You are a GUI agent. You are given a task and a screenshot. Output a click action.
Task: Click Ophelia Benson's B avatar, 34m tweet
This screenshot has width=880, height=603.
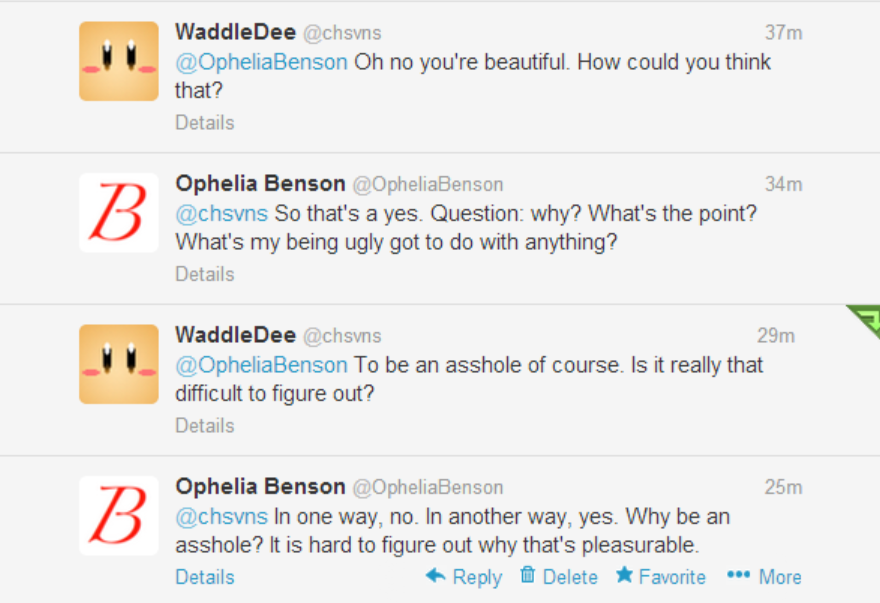tap(119, 212)
